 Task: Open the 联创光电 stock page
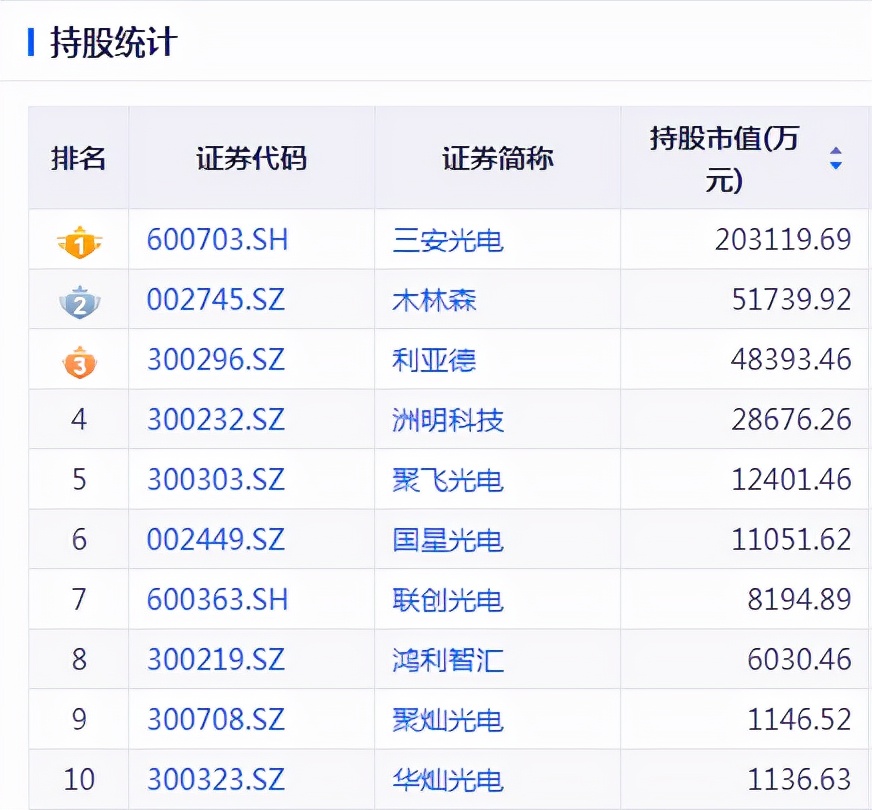[x=448, y=600]
